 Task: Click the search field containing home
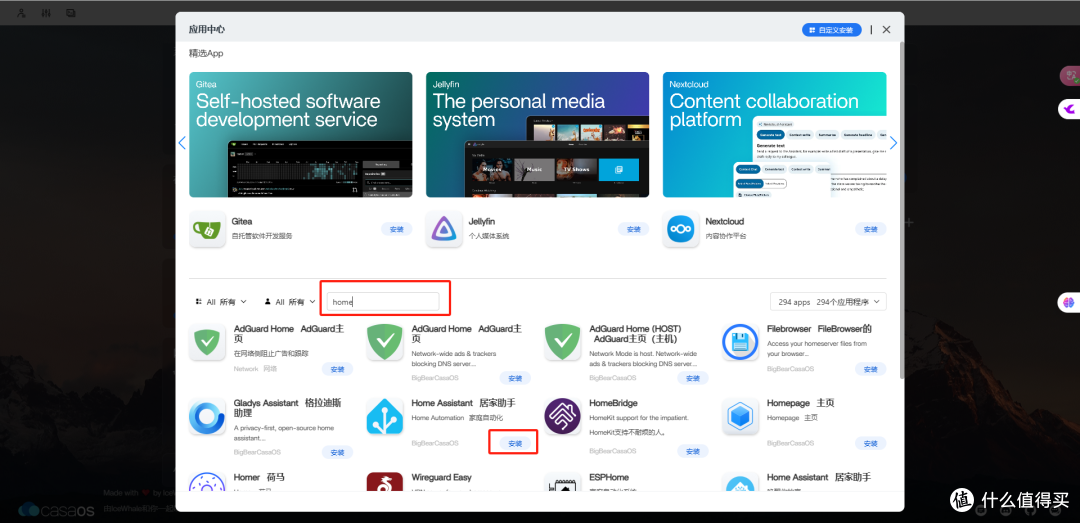pos(383,302)
